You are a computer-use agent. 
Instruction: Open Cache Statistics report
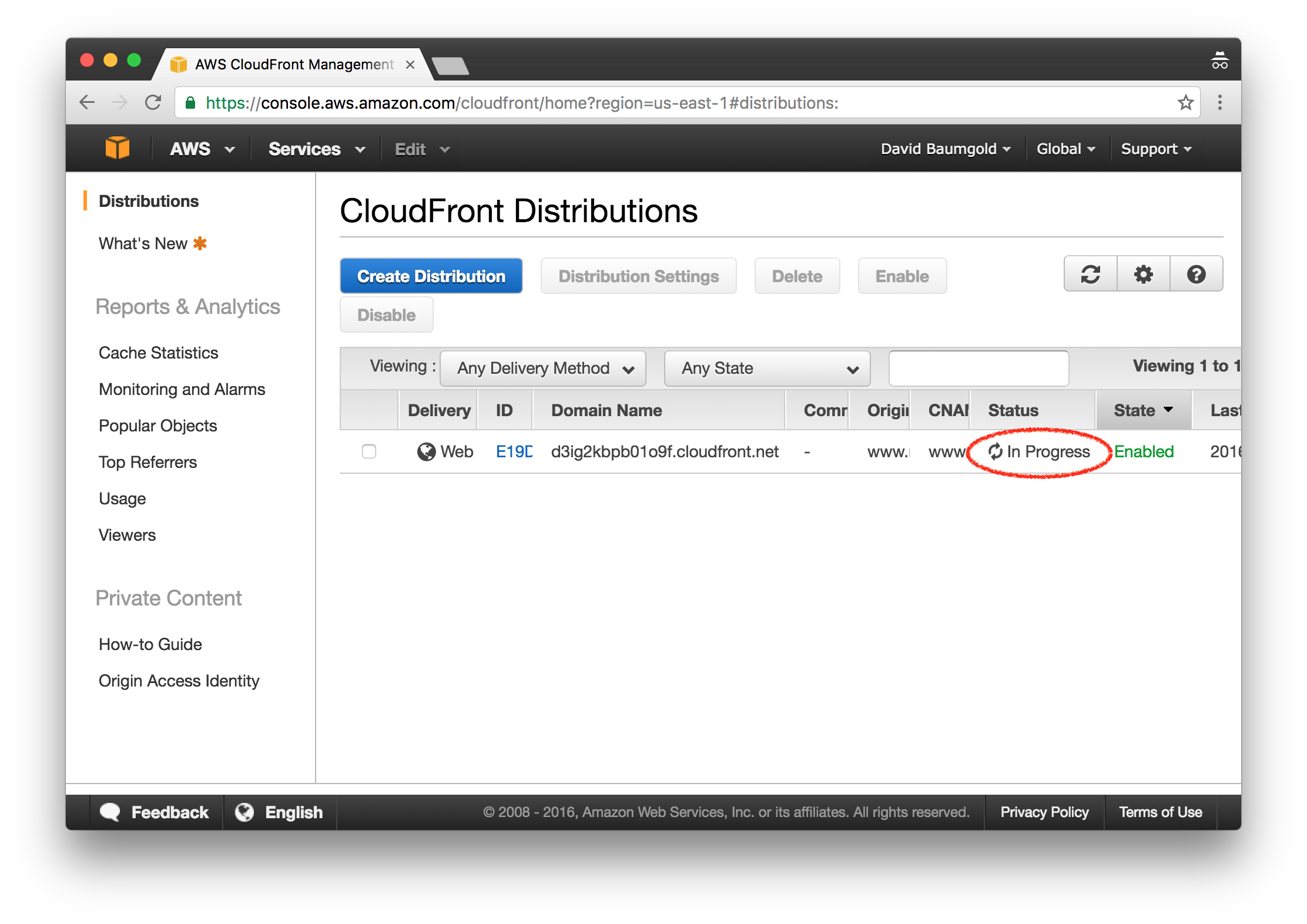click(x=158, y=353)
